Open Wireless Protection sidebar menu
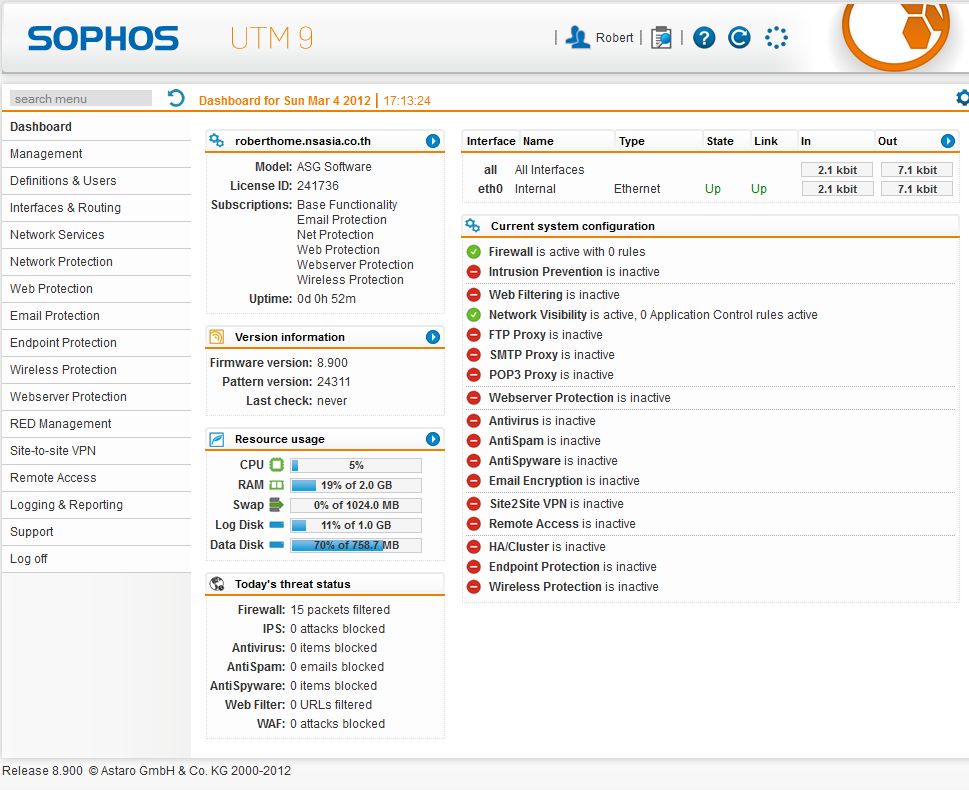The width and height of the screenshot is (969, 790). point(96,370)
